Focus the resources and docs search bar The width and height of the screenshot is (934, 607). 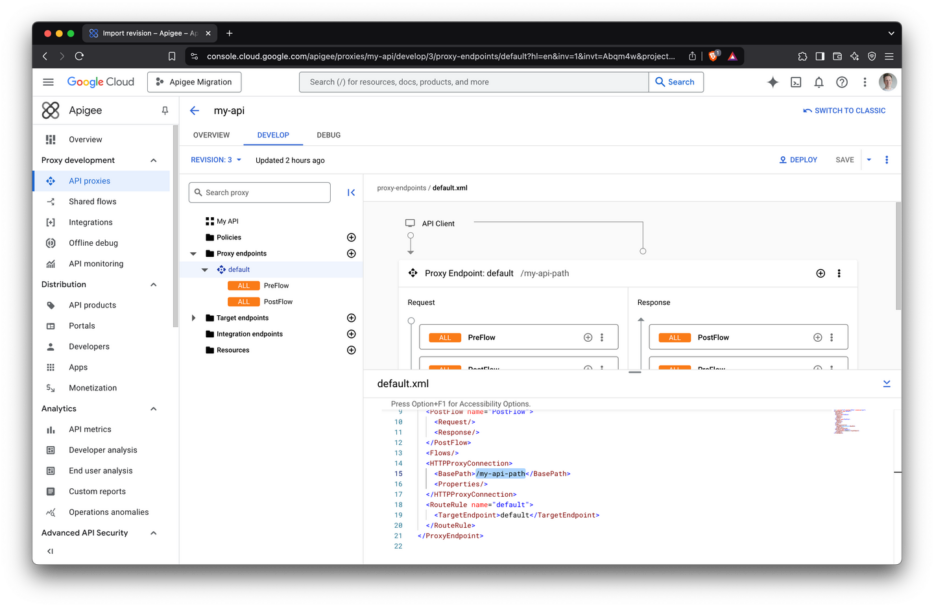click(474, 82)
